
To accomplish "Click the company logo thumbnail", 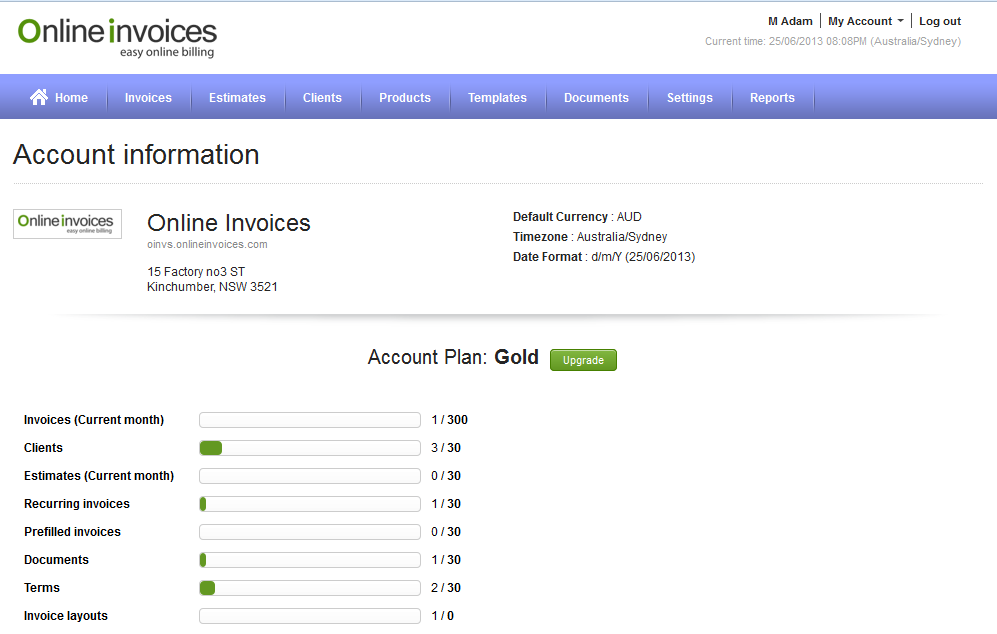I will (68, 224).
